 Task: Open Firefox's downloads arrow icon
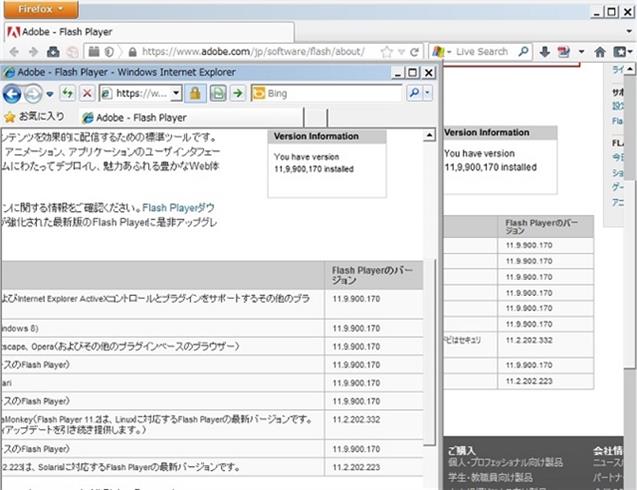[545, 52]
